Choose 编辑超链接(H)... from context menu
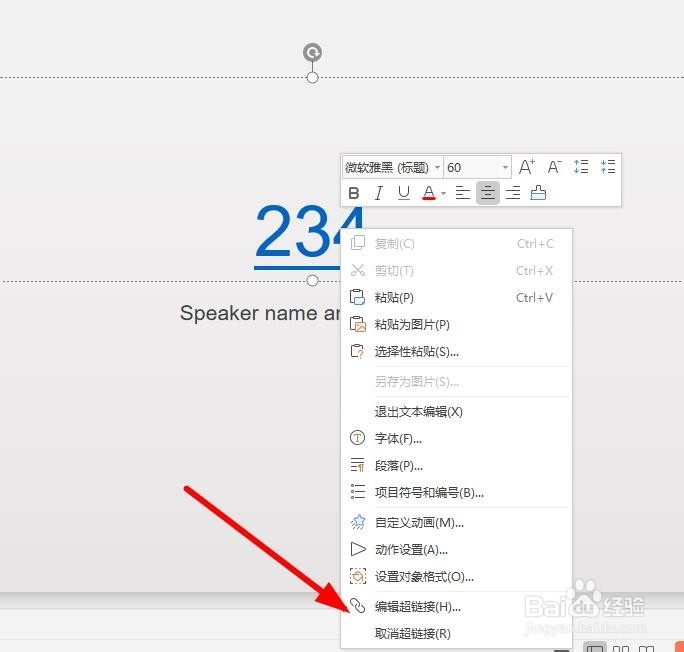 tap(456, 606)
